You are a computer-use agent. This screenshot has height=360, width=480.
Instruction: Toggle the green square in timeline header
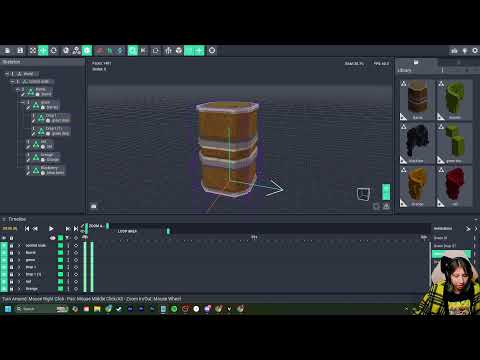[60, 238]
